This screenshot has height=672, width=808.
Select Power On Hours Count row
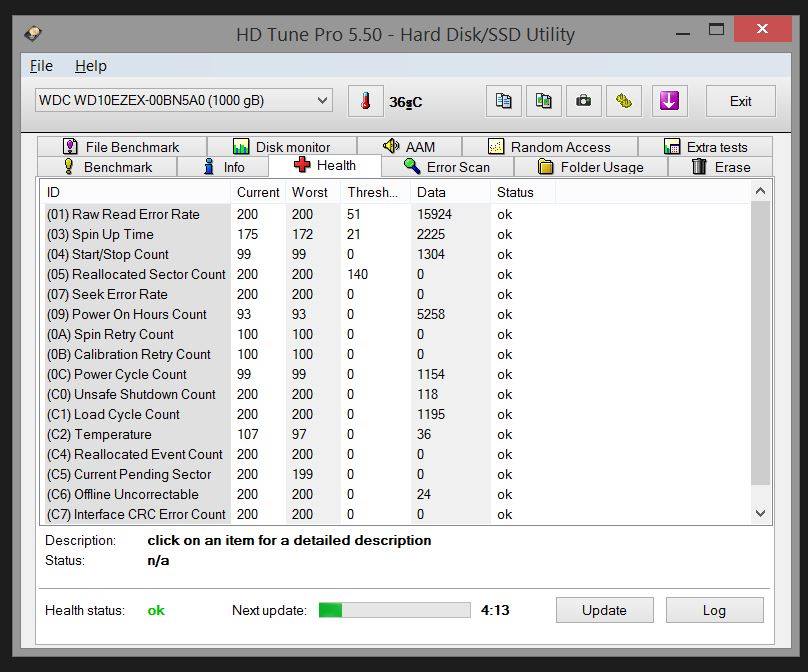coord(395,314)
